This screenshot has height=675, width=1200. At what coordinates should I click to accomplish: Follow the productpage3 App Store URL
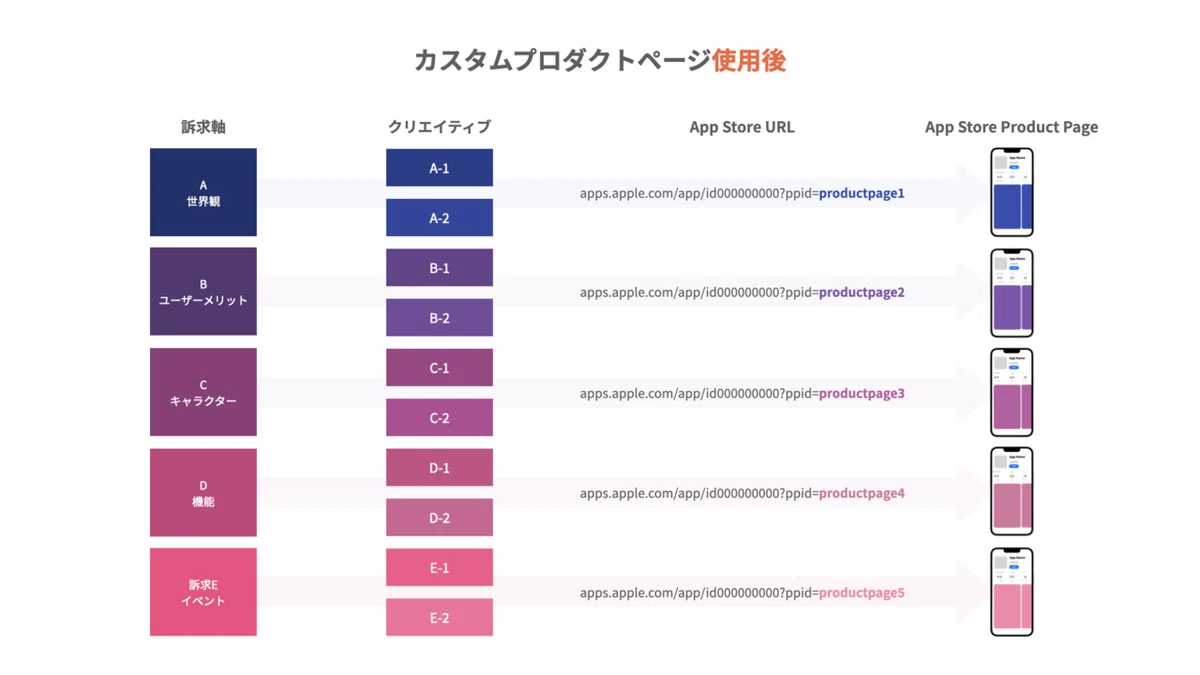pyautogui.click(x=741, y=393)
